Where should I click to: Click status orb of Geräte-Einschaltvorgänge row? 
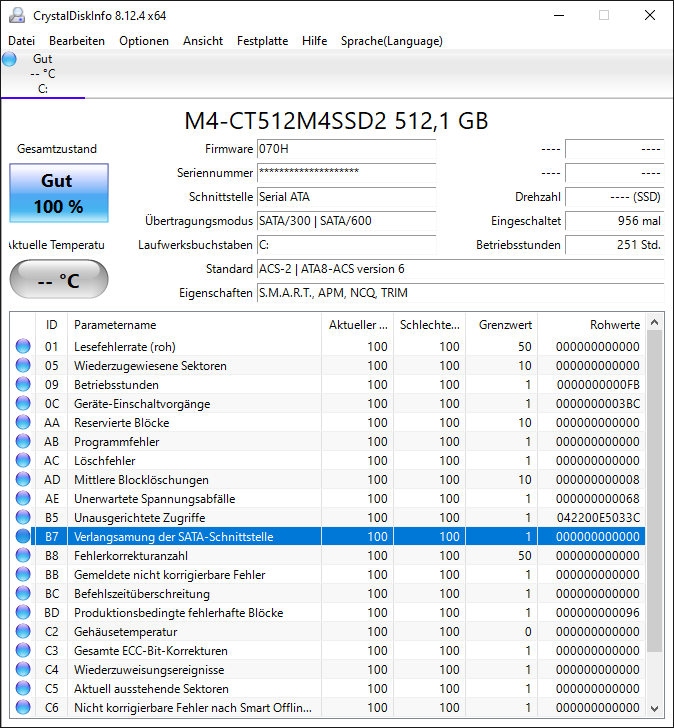23,403
